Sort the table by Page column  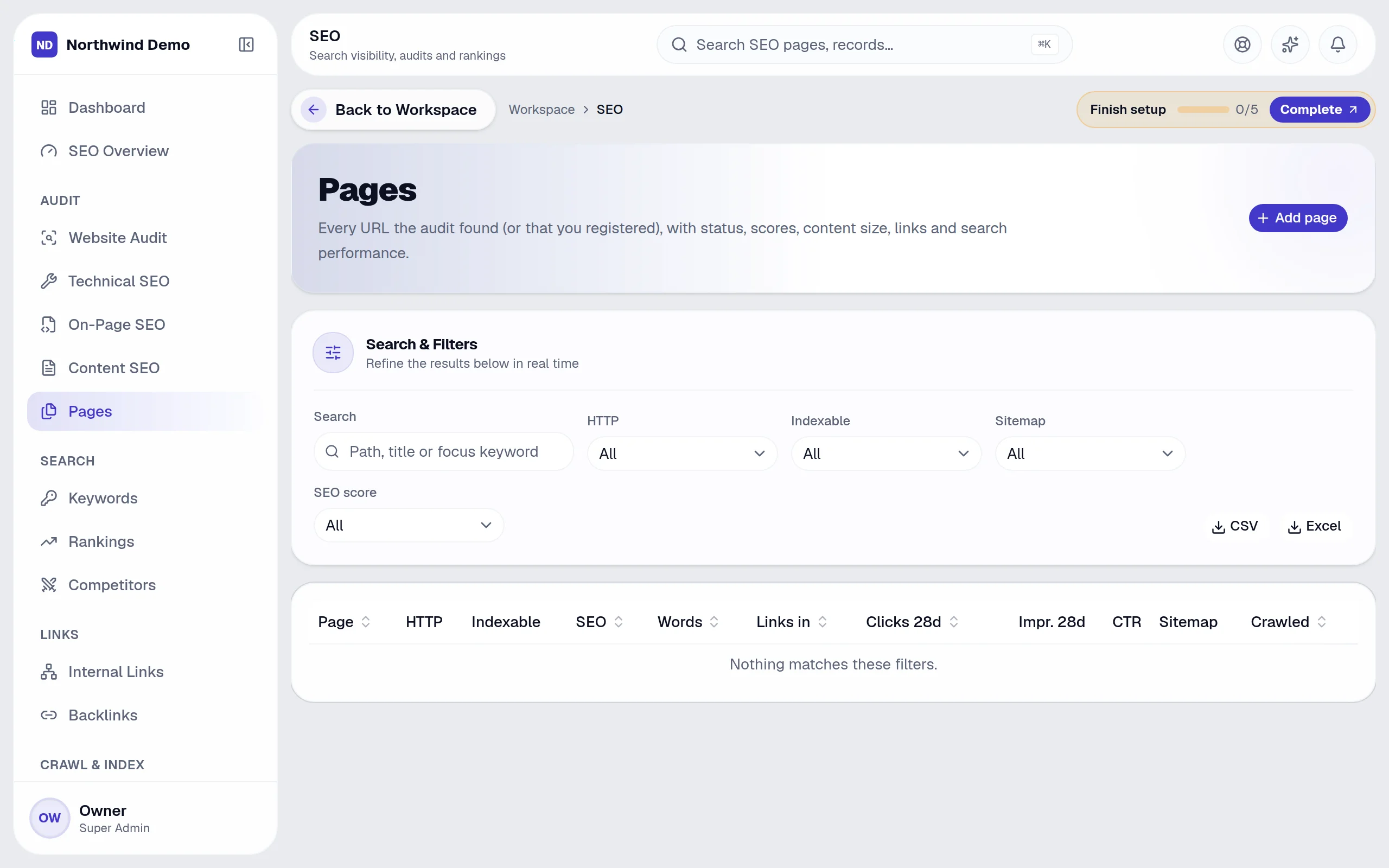(x=344, y=622)
